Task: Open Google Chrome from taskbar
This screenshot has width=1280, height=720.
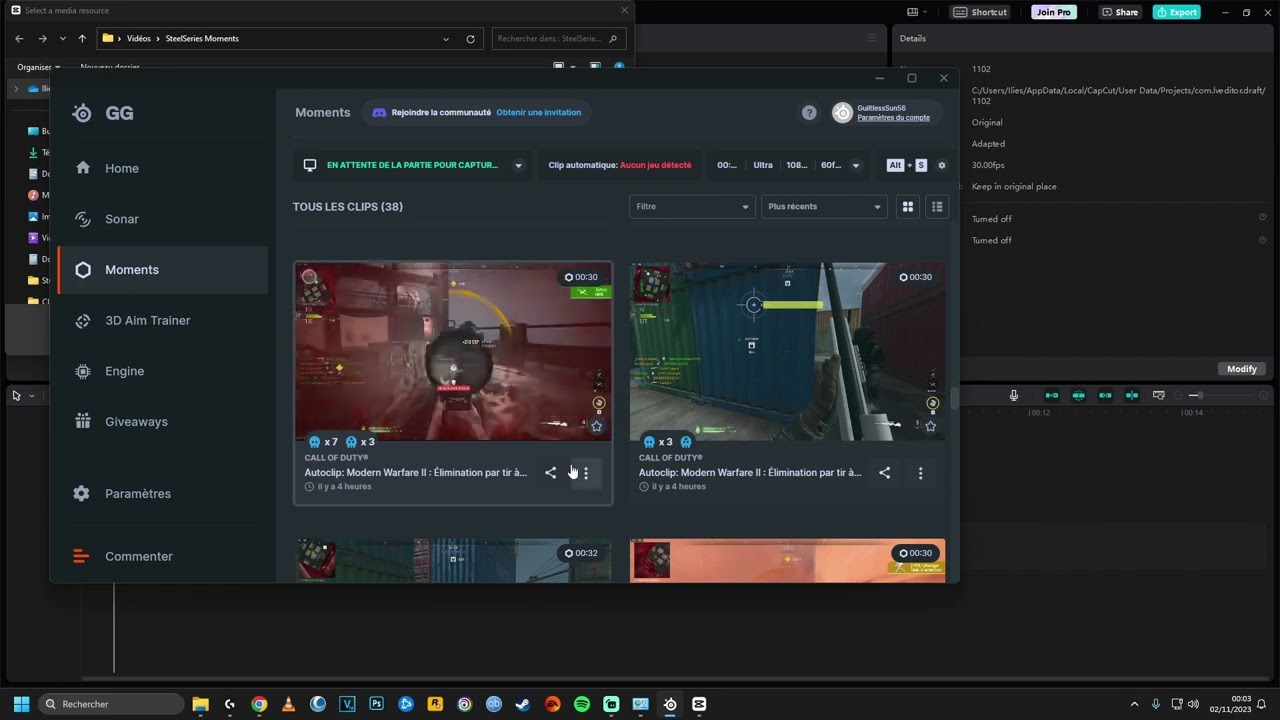Action: [259, 704]
